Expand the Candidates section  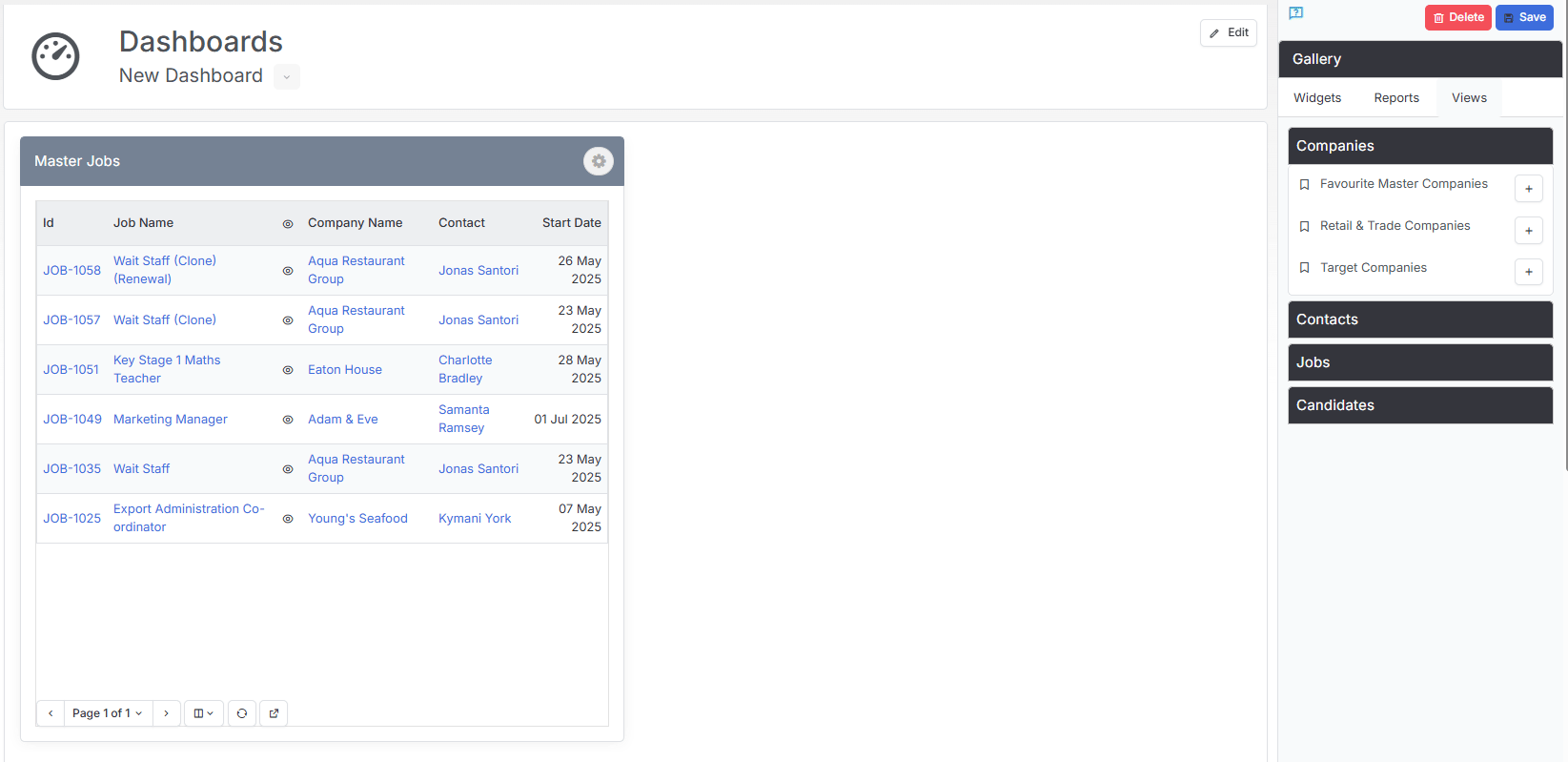(x=1420, y=405)
